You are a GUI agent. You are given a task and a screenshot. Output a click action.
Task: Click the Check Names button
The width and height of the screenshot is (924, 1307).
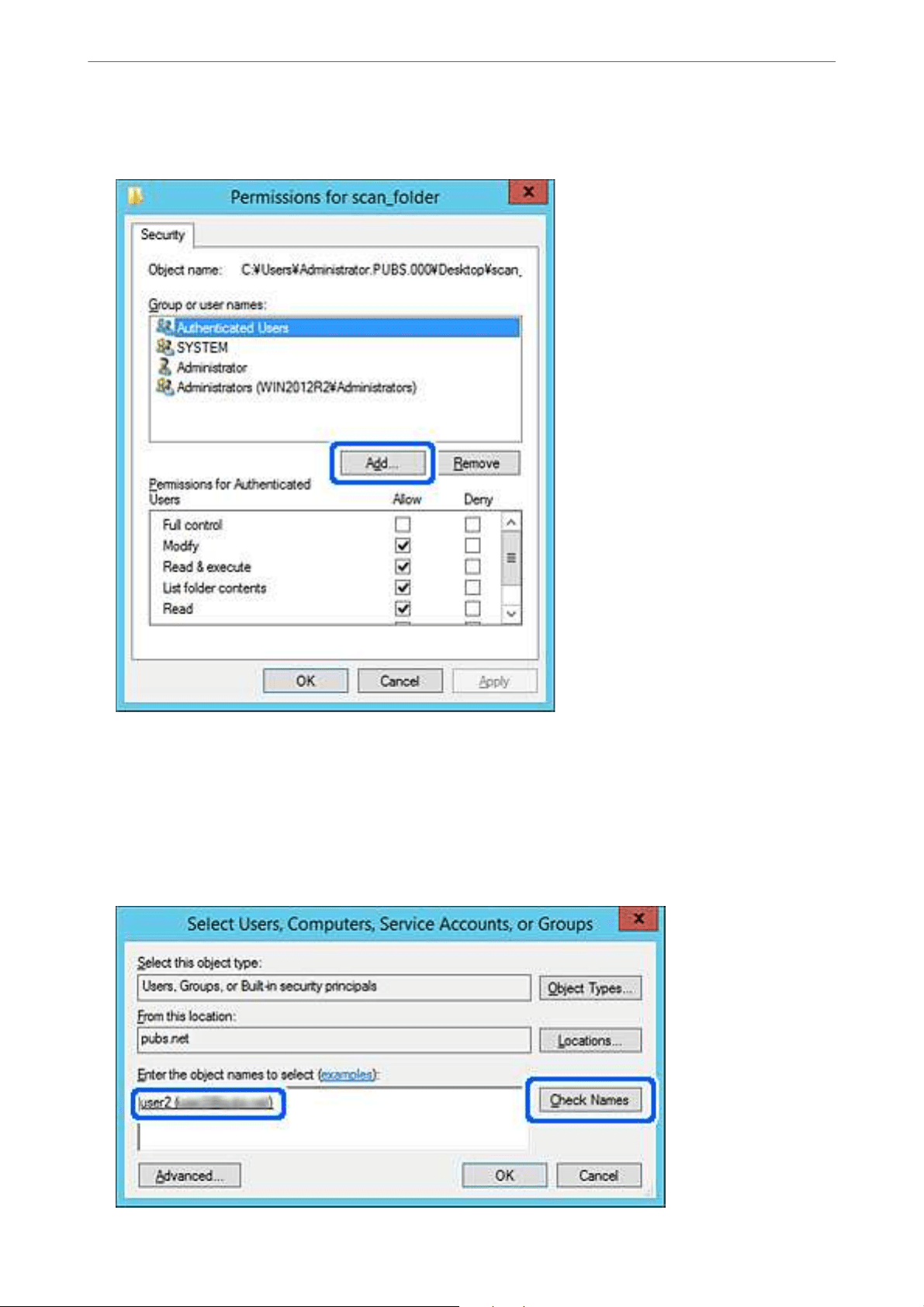[x=590, y=1100]
